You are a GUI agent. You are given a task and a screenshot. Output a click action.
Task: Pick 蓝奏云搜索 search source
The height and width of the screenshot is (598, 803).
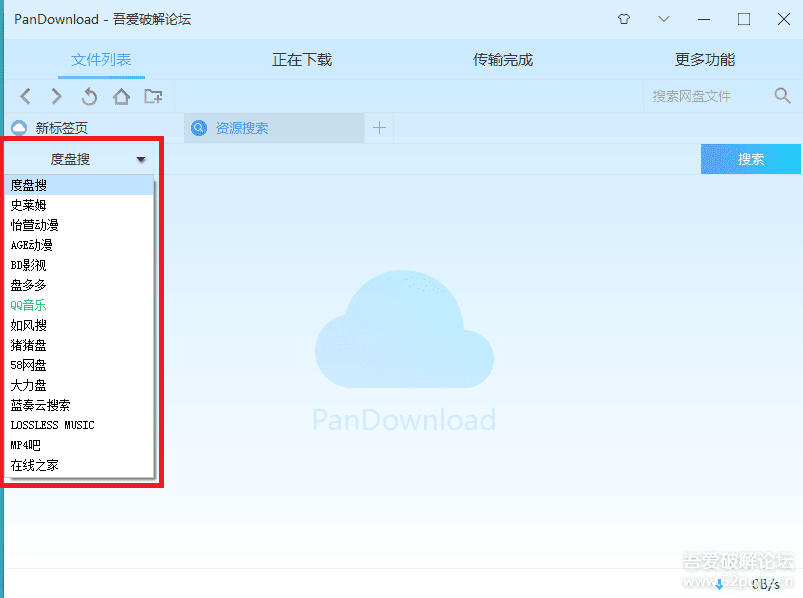(40, 405)
